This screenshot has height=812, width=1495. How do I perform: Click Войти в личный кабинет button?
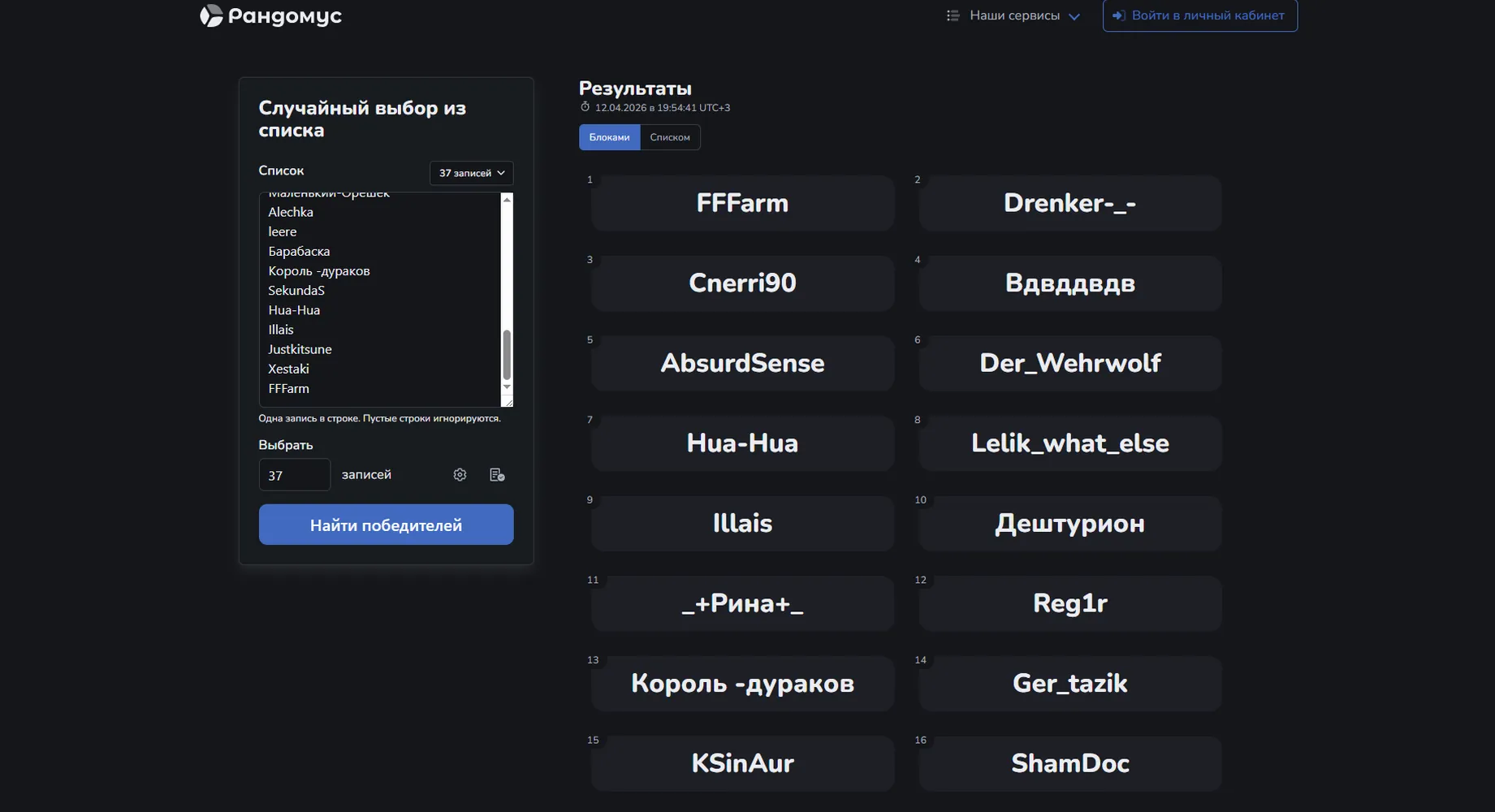pyautogui.click(x=1199, y=15)
